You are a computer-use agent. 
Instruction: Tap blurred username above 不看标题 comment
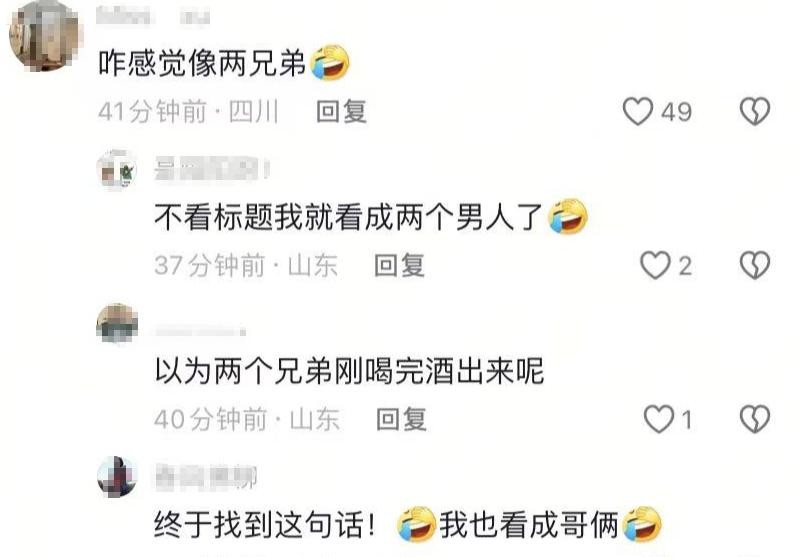pyautogui.click(x=212, y=169)
